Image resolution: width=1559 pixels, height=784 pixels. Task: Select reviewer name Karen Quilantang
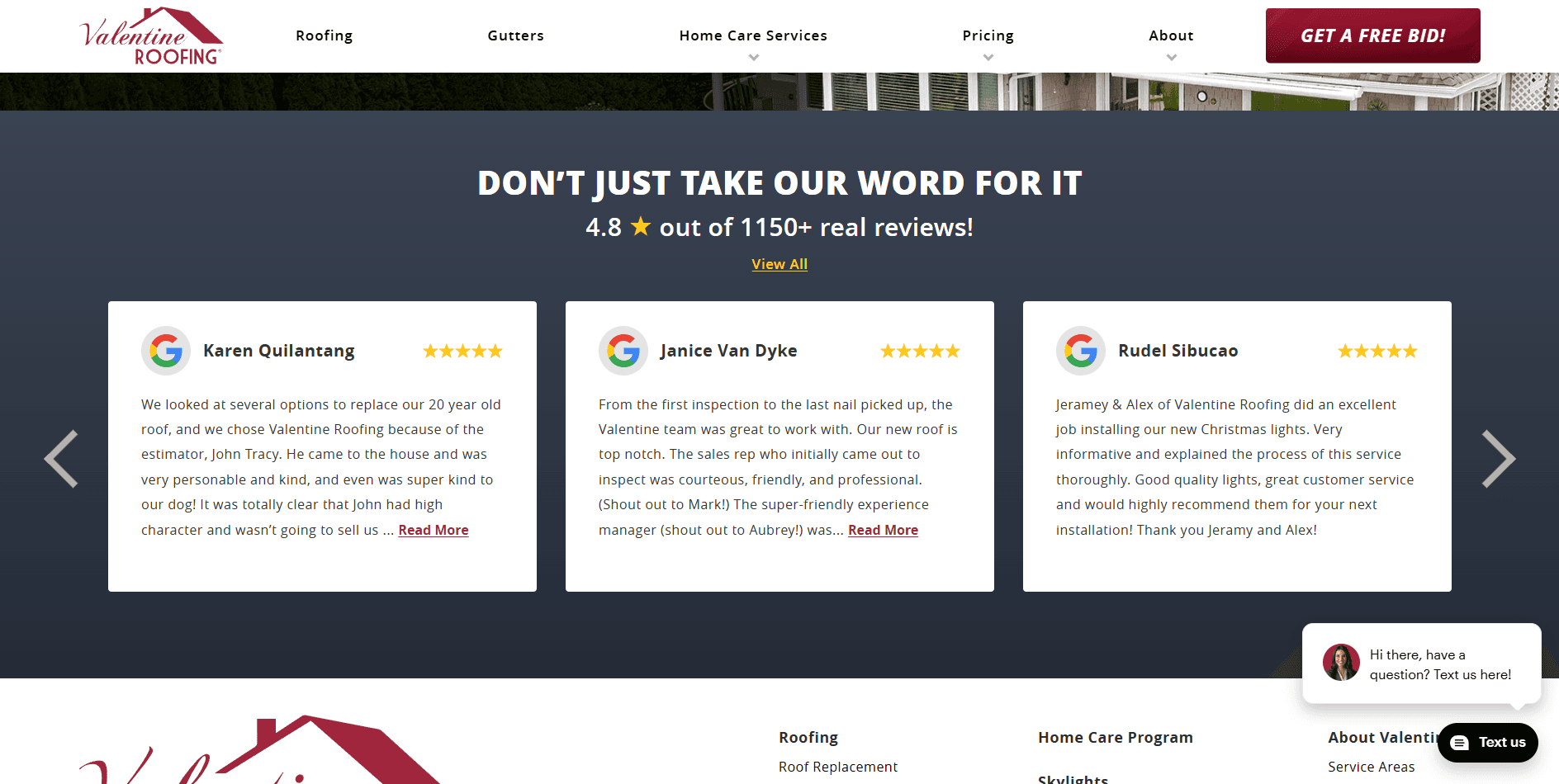point(279,351)
